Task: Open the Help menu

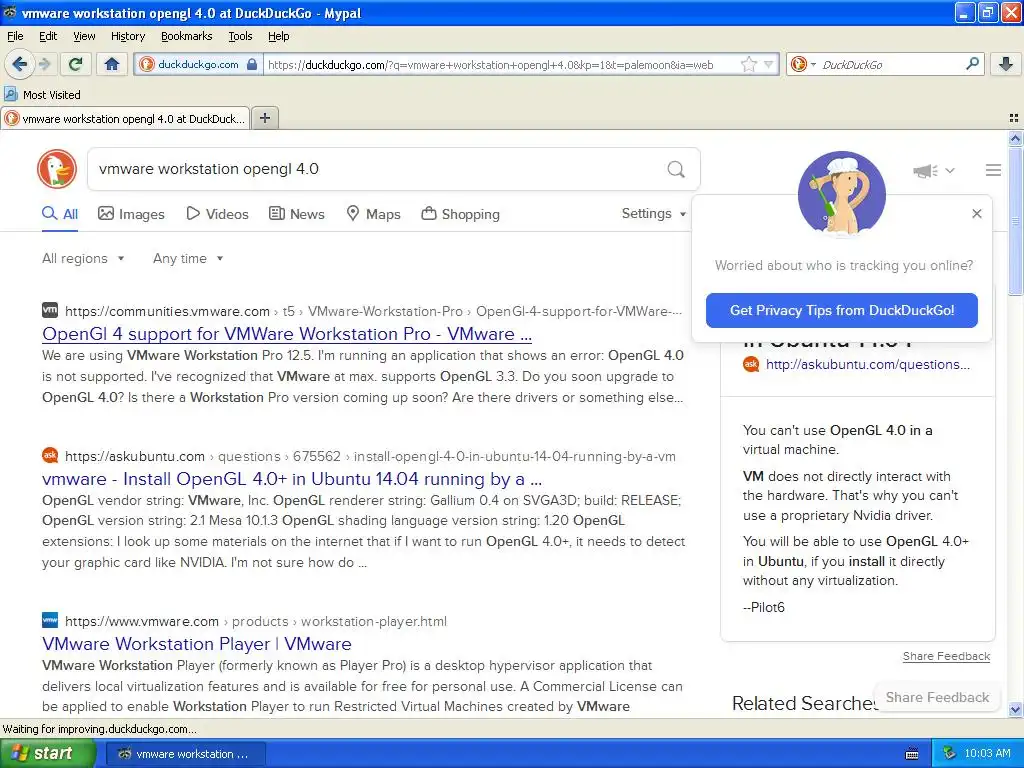Action: tap(278, 36)
